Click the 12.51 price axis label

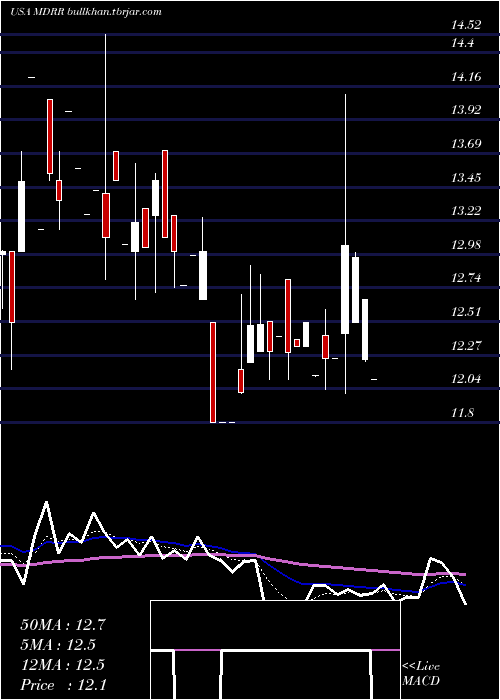pyautogui.click(x=466, y=312)
